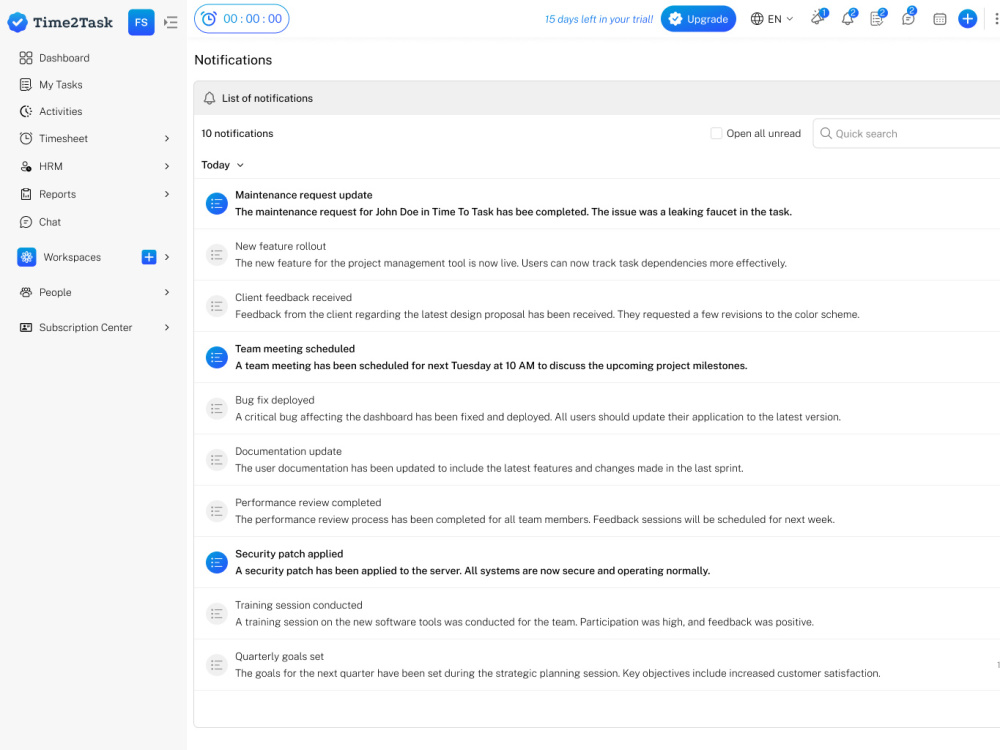Viewport: 1000px width, 750px height.
Task: Open the Bug fix deployed notification title
Action: coord(275,400)
